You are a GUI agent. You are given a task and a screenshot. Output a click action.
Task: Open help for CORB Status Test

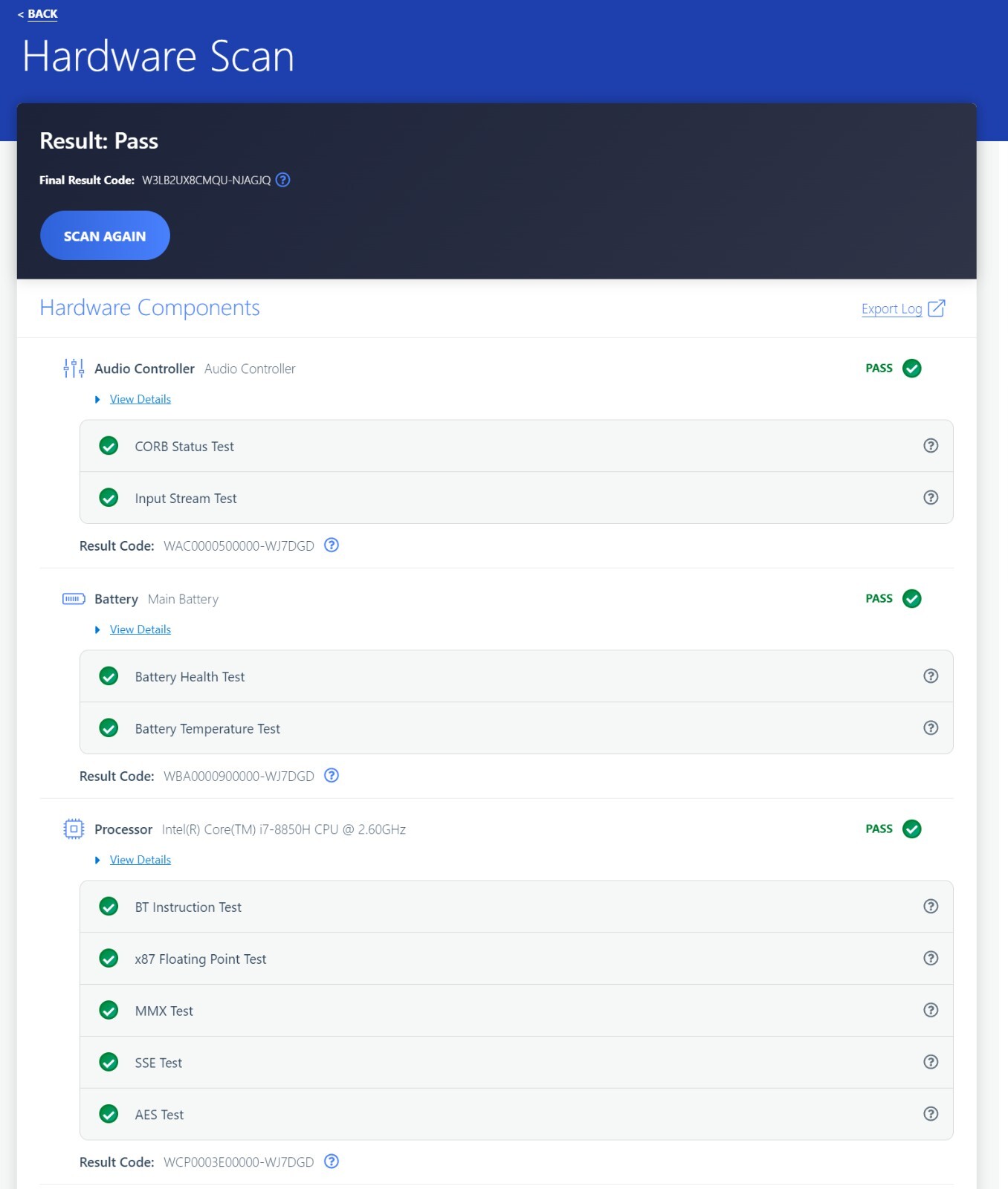(x=931, y=446)
